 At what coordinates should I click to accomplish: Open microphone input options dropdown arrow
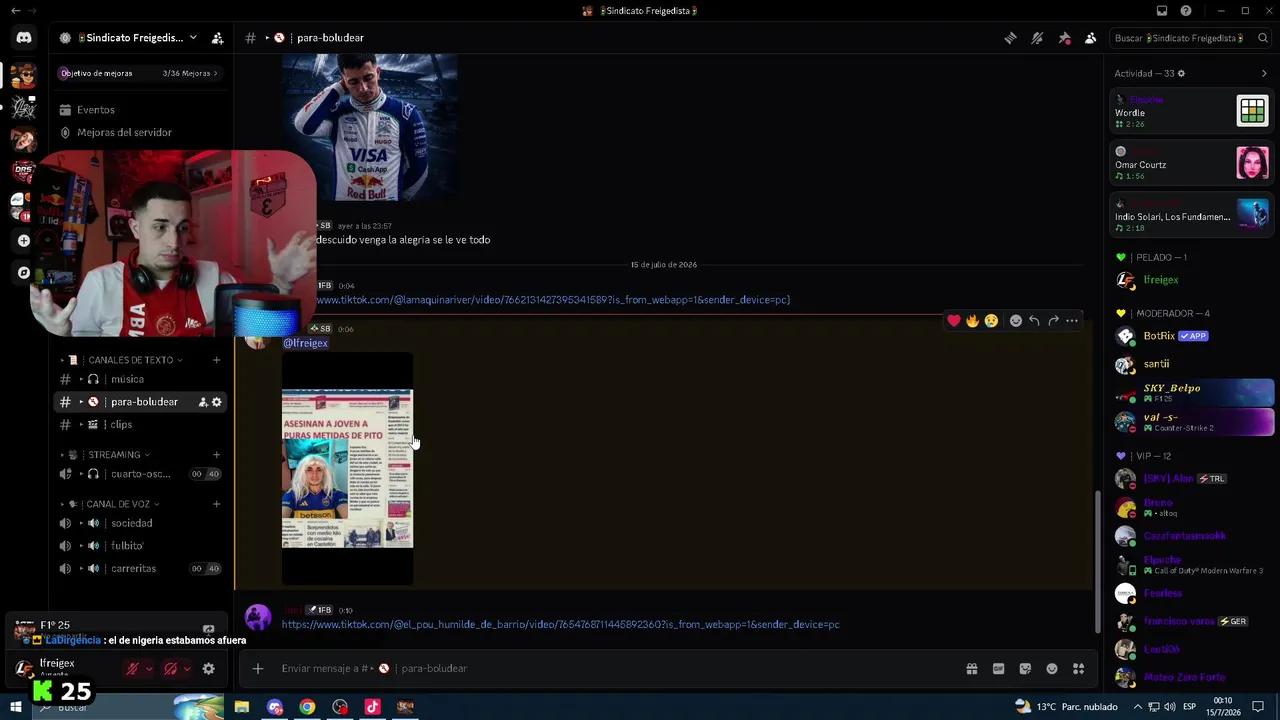(149, 669)
